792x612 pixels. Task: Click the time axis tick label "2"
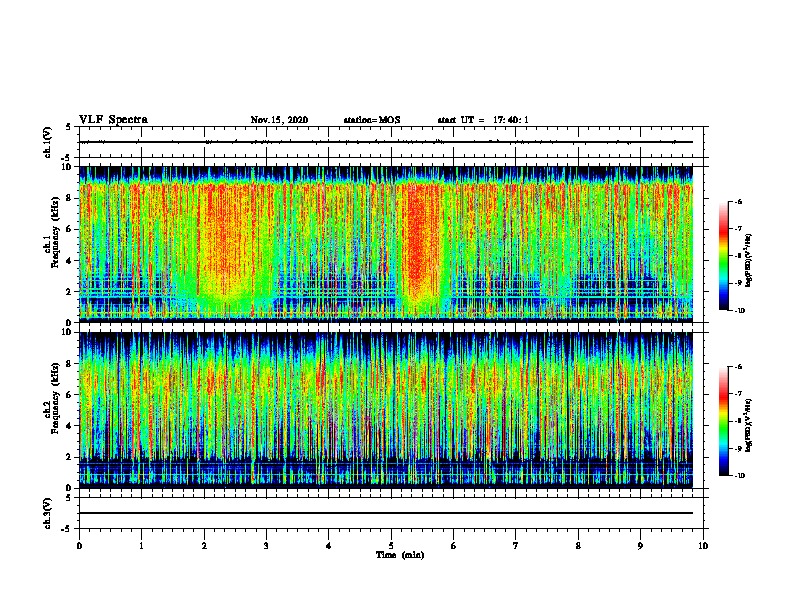coord(204,546)
